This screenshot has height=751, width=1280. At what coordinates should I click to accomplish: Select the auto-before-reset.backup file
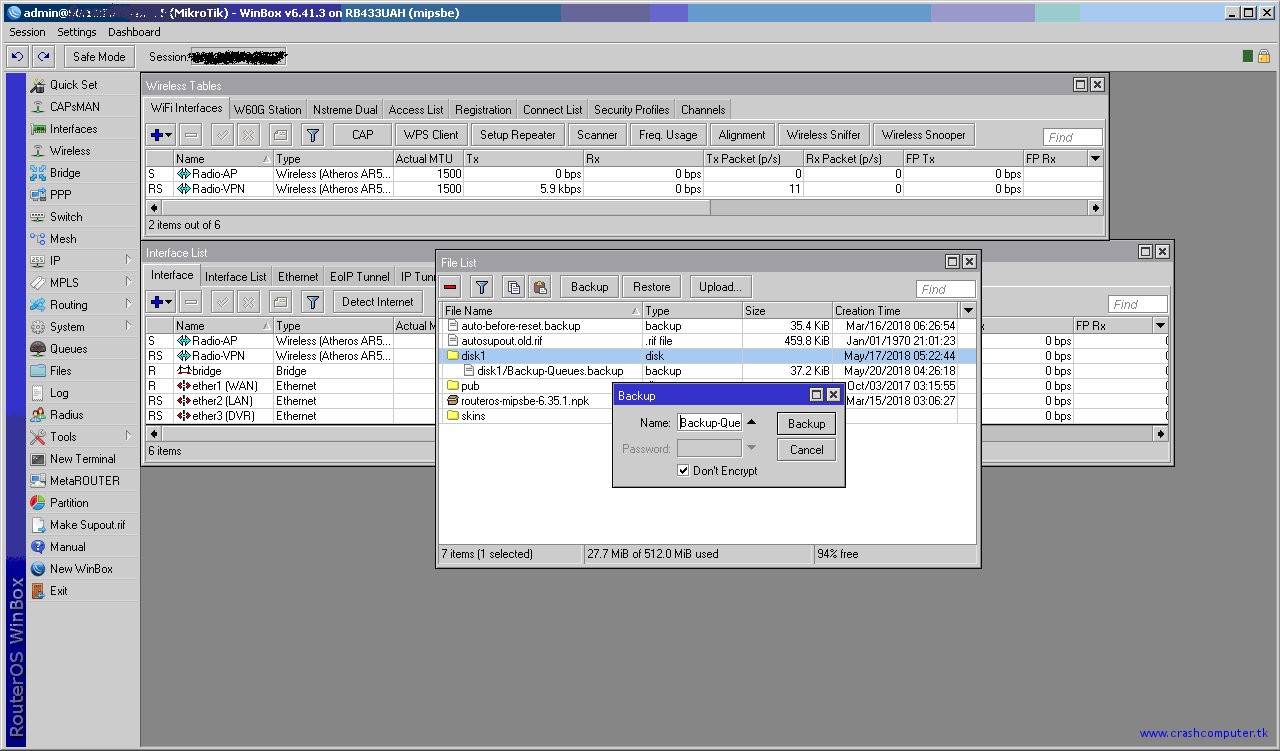click(x=707, y=326)
